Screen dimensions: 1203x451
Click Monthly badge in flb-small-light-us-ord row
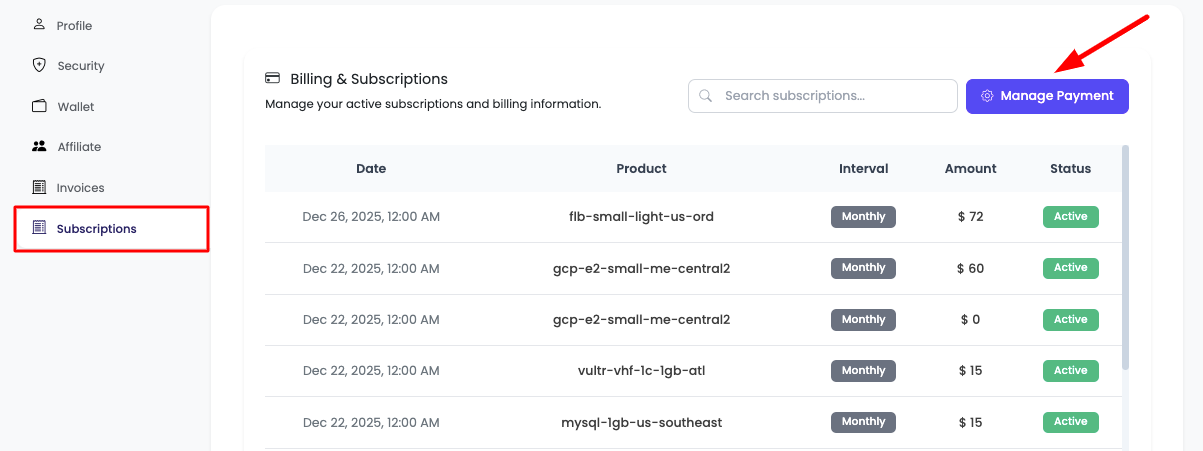[863, 216]
